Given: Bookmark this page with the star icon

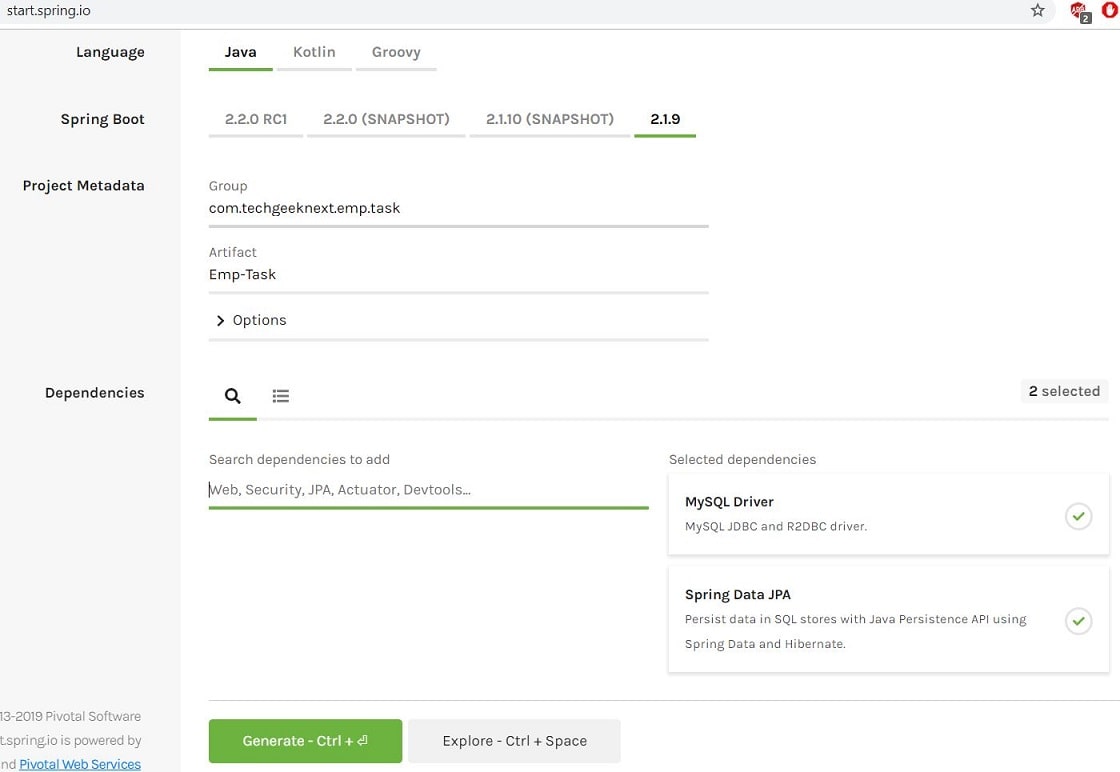Looking at the screenshot, I should [1037, 10].
